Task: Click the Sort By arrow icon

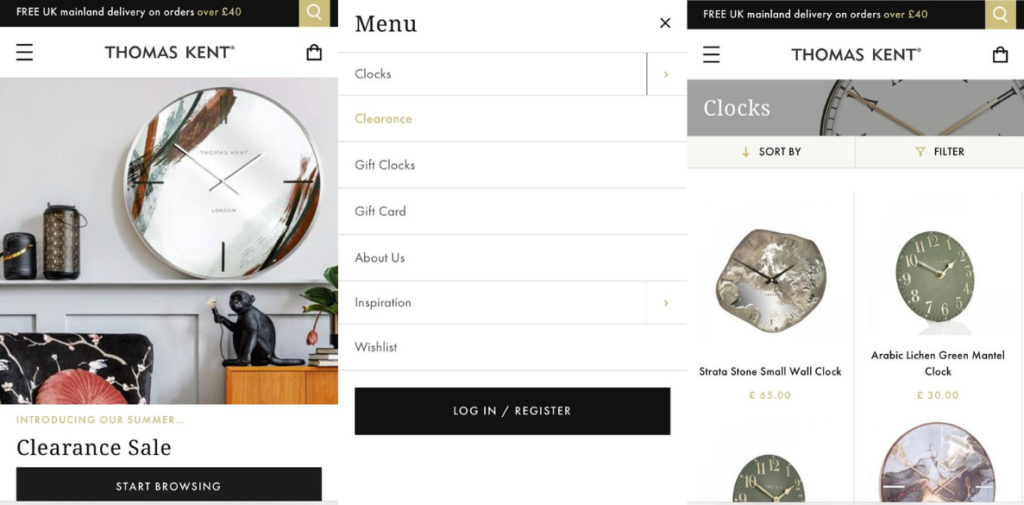Action: coord(746,152)
